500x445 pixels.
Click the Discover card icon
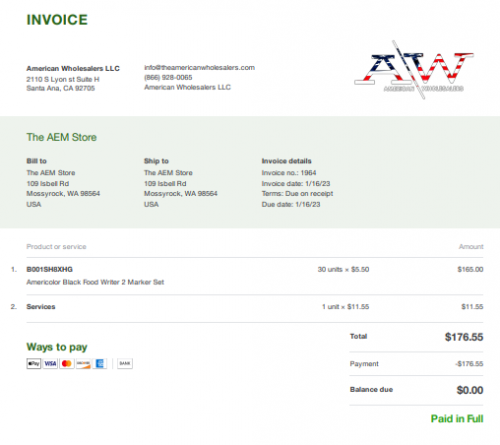click(83, 363)
